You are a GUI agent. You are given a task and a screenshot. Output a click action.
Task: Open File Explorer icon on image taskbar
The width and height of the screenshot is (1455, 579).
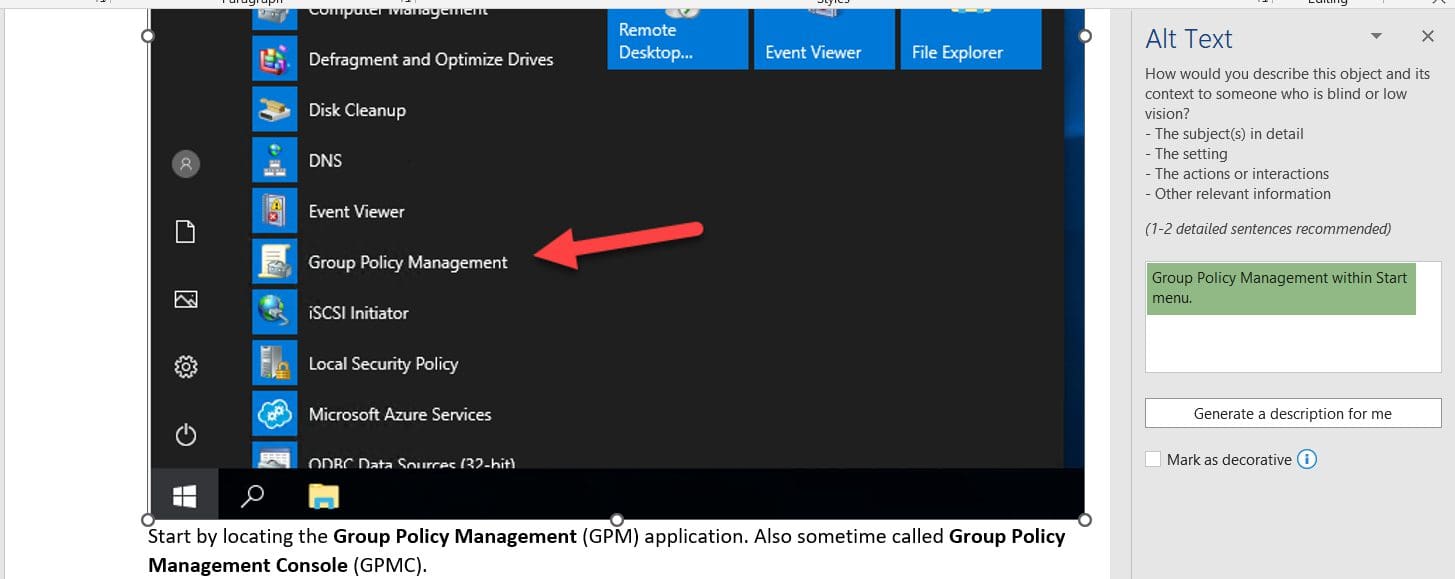pos(323,495)
